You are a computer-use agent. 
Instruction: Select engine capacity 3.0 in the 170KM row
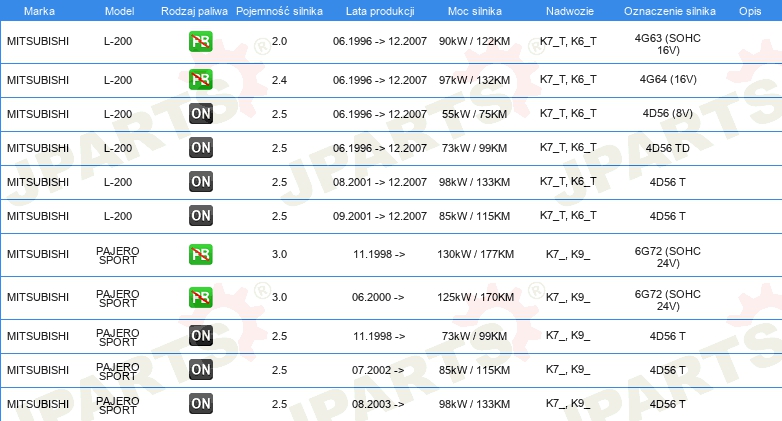pyautogui.click(x=279, y=297)
